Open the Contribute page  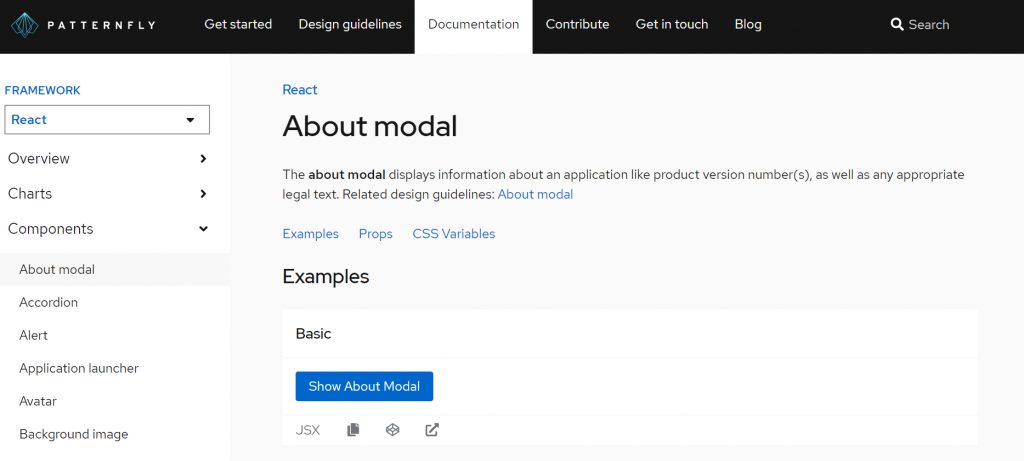[577, 25]
